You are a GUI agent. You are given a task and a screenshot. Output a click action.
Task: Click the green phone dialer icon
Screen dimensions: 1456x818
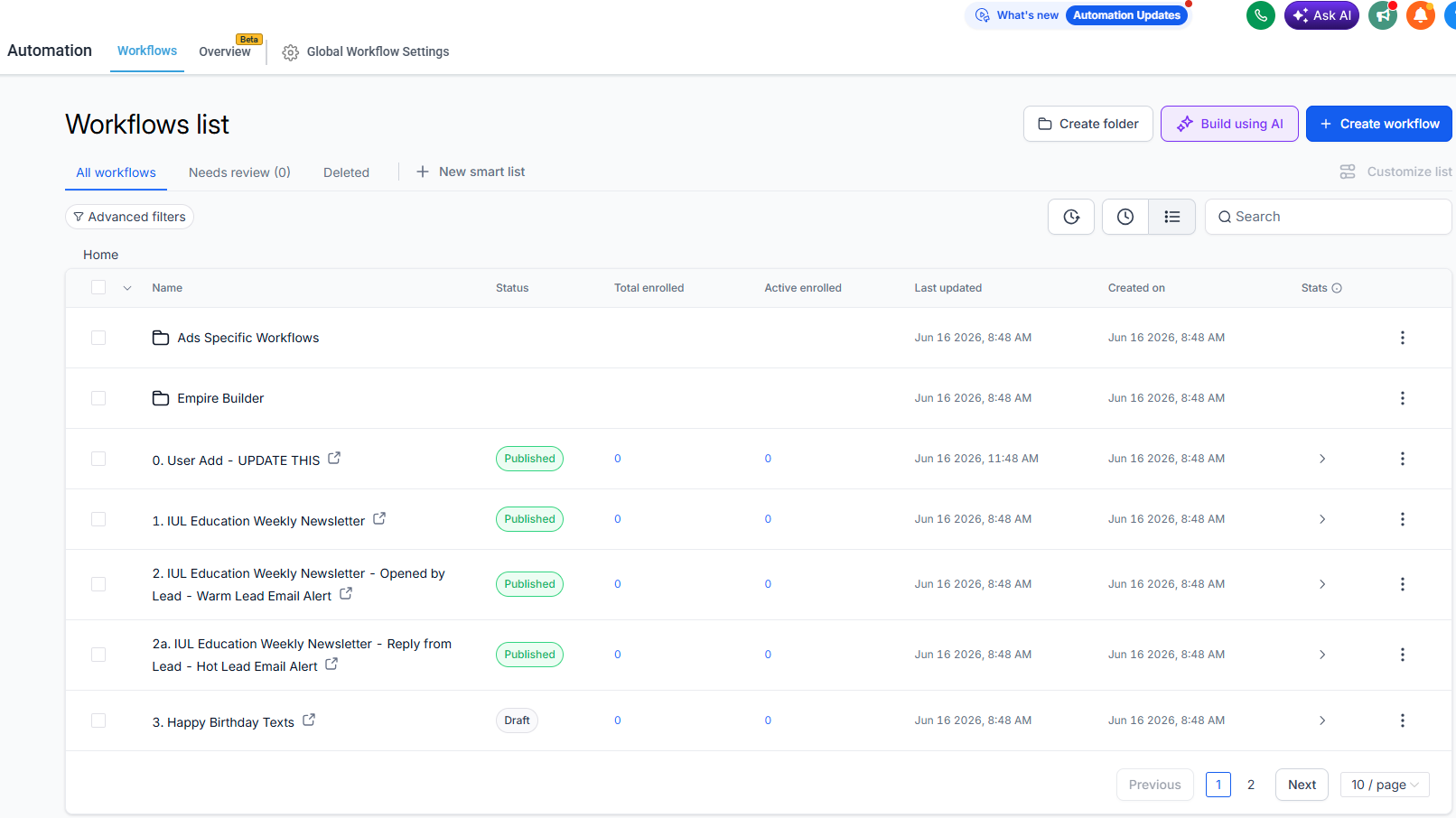(x=1260, y=15)
